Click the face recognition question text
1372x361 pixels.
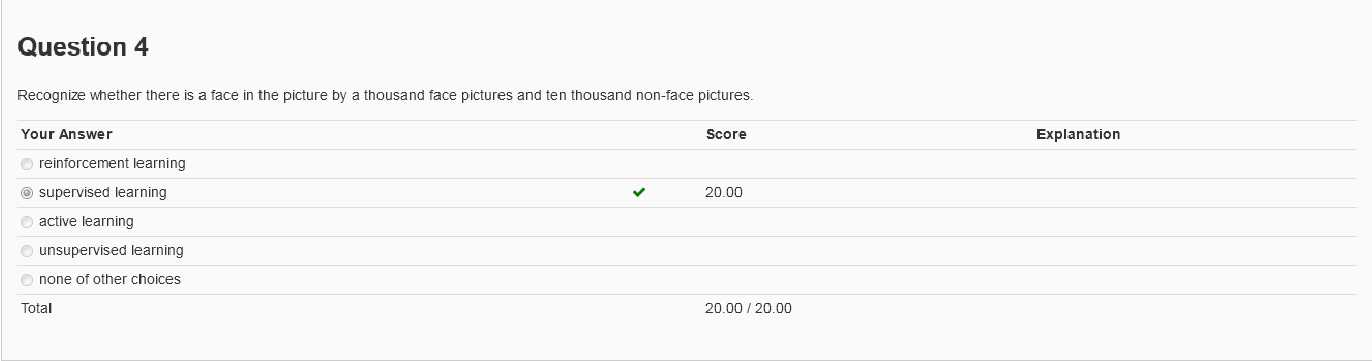point(385,96)
